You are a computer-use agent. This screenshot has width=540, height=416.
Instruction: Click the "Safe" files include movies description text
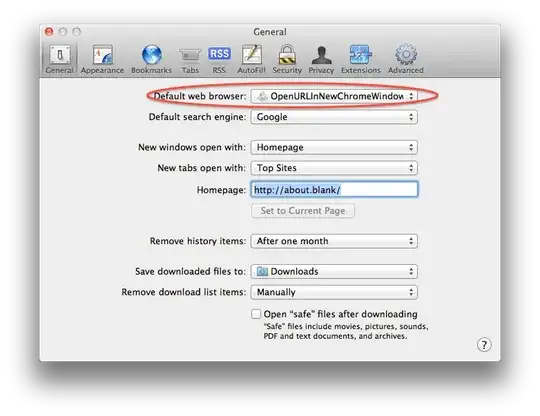(x=346, y=331)
